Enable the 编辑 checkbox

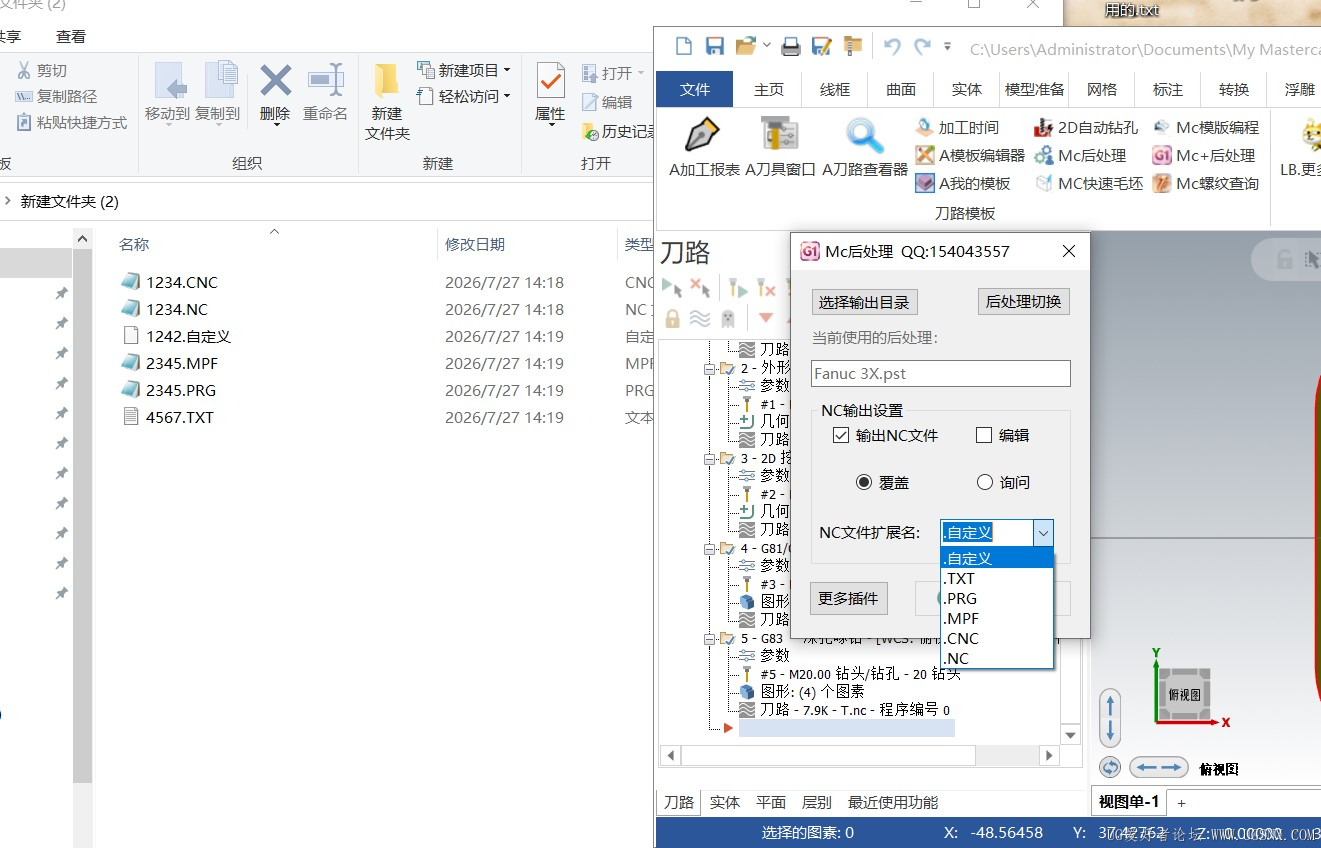pyautogui.click(x=984, y=435)
